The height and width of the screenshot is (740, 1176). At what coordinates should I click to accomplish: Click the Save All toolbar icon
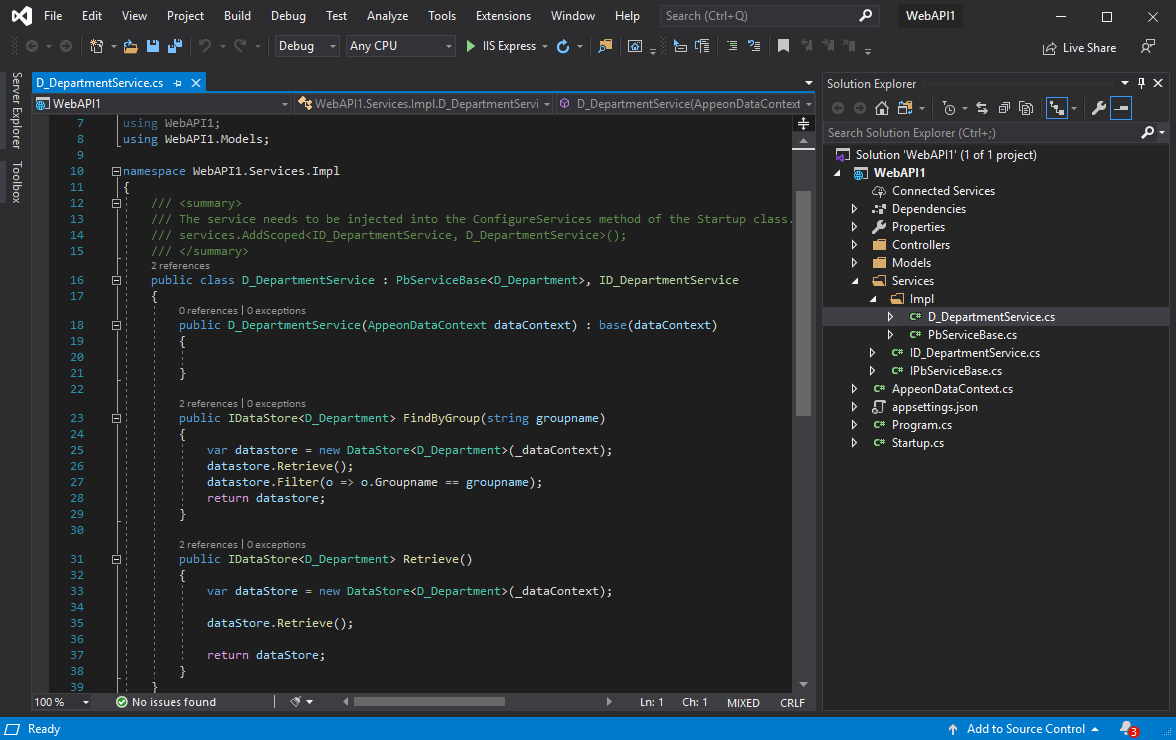pos(174,46)
